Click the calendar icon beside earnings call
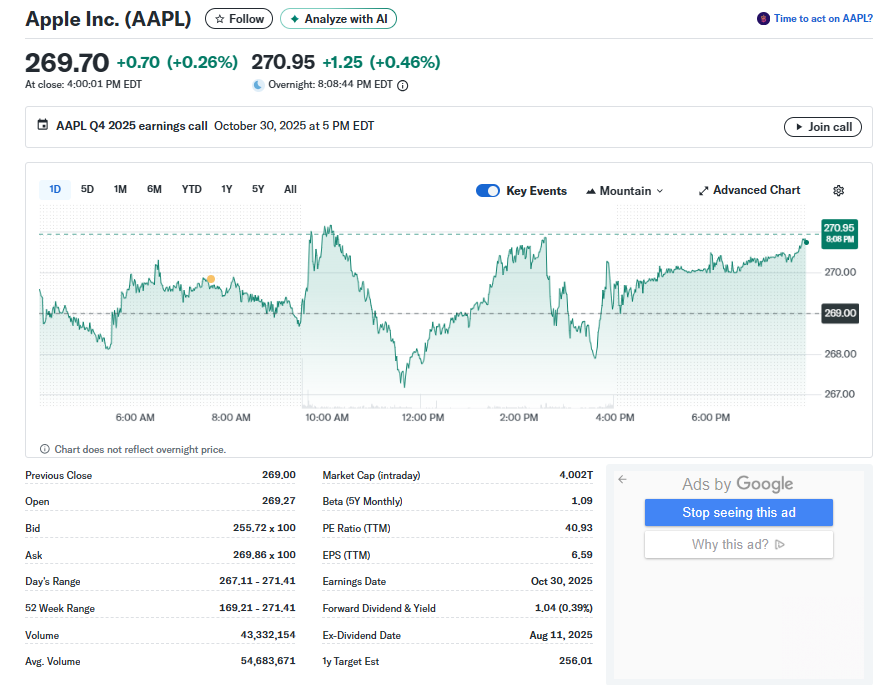This screenshot has height=685, width=887. click(43, 126)
